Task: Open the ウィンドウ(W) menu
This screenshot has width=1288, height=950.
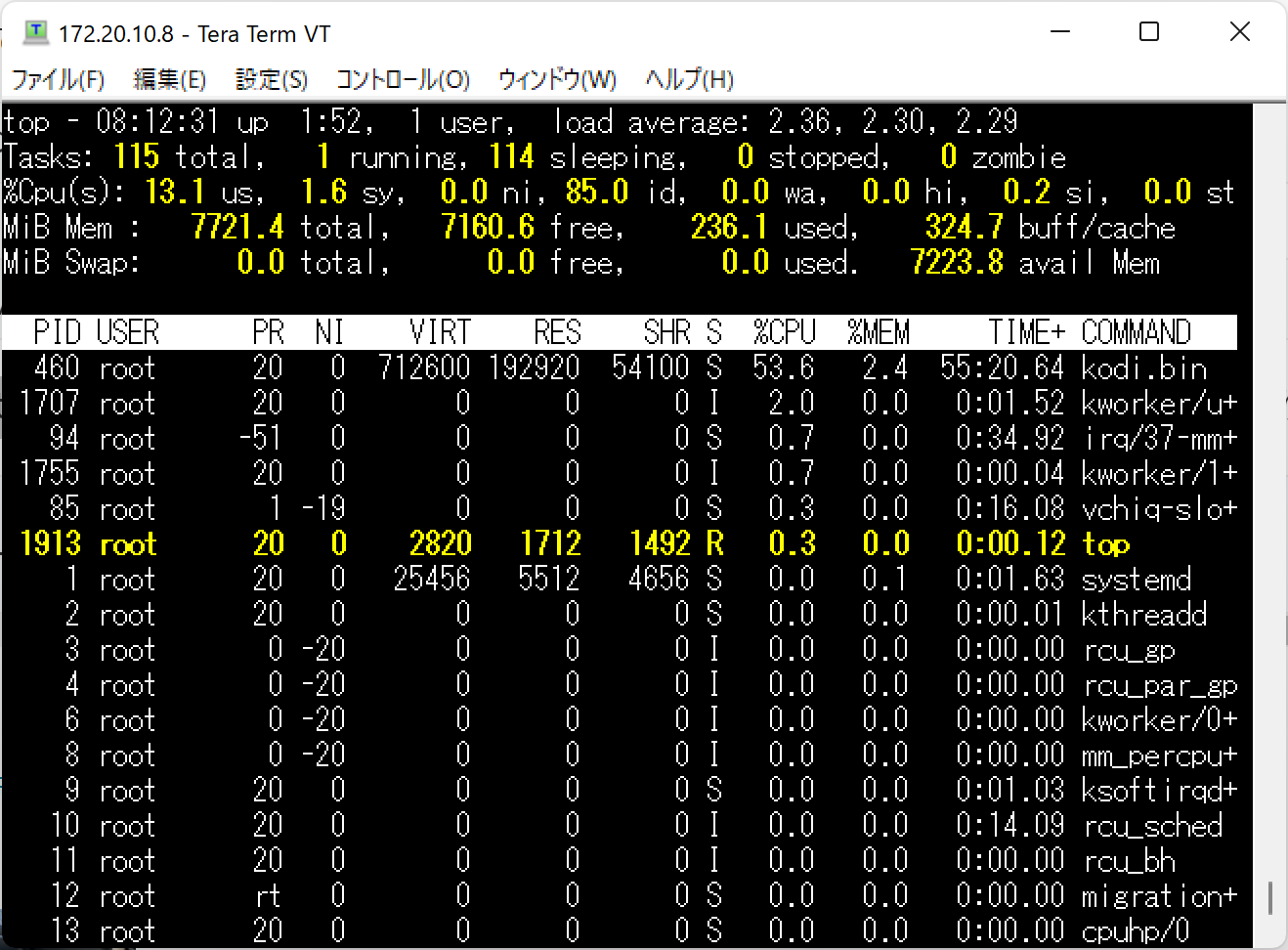Action: [557, 79]
